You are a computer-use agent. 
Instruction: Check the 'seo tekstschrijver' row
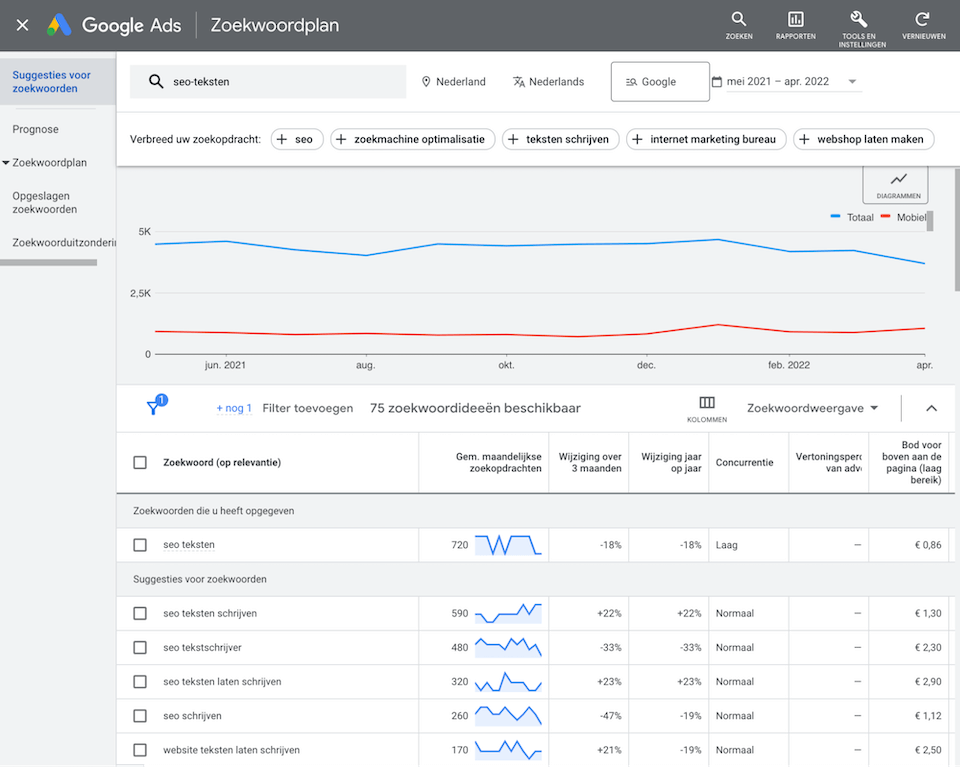(x=140, y=648)
